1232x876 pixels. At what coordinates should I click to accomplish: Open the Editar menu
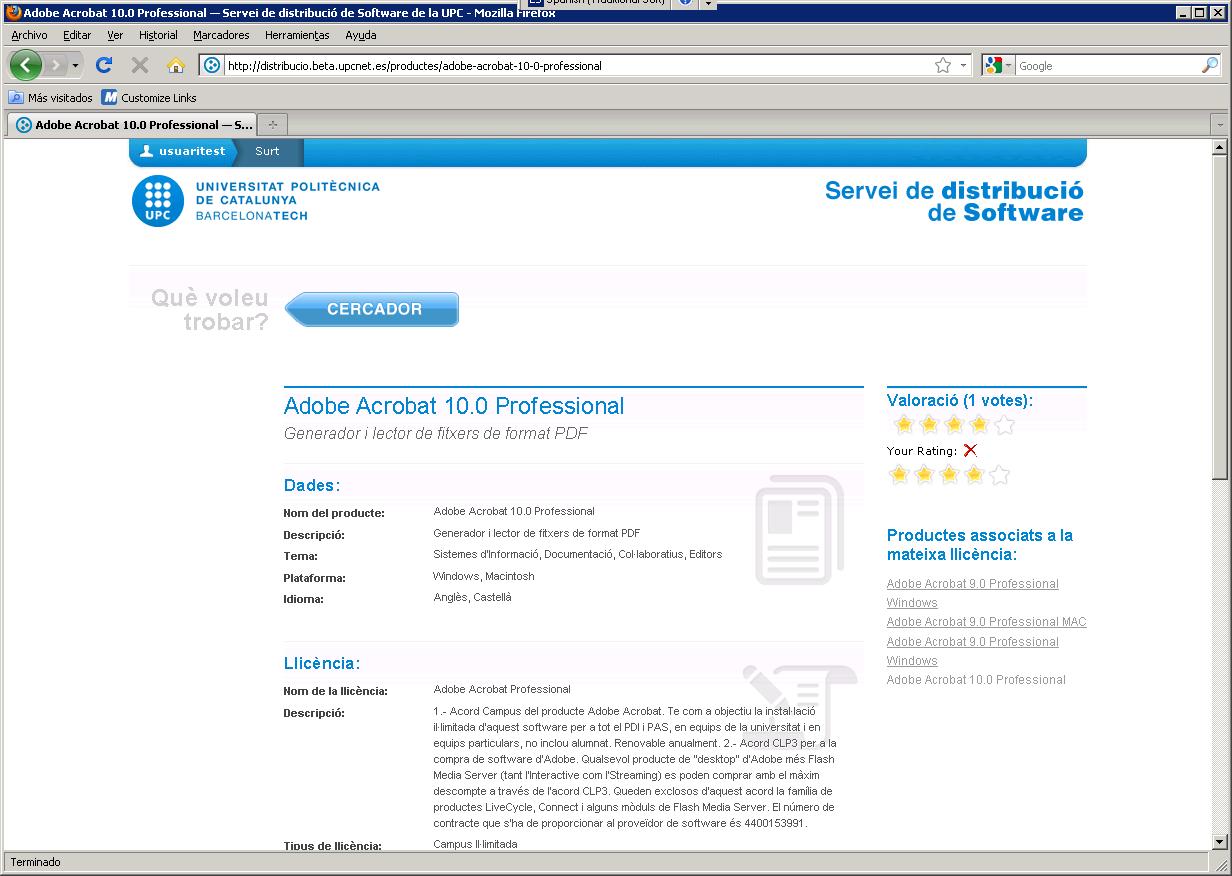click(x=77, y=35)
